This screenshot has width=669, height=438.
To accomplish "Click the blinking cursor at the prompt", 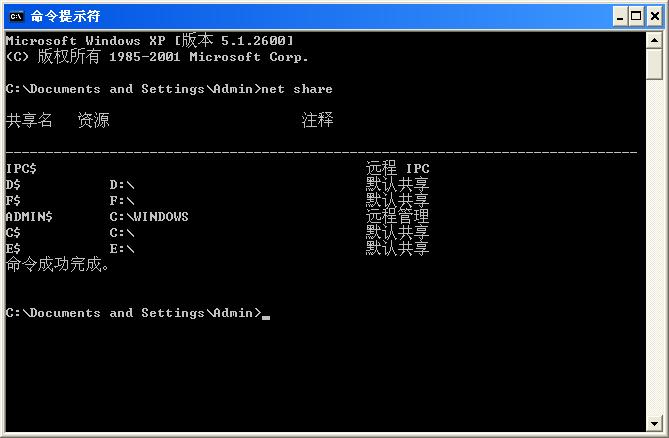I will click(266, 315).
